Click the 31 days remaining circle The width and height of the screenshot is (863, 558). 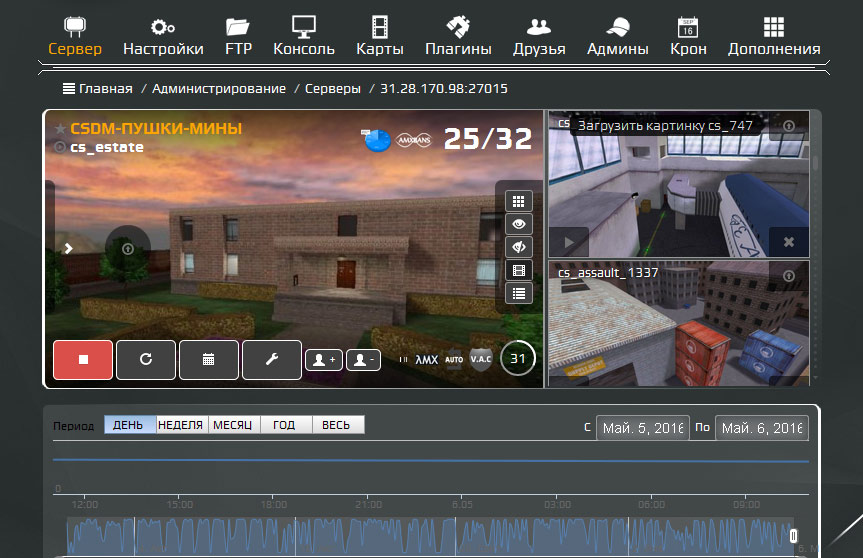point(517,358)
